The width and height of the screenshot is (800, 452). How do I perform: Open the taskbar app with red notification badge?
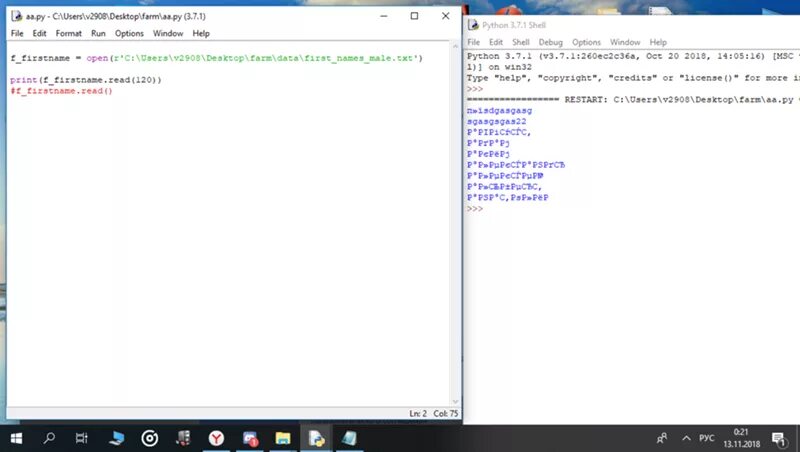point(250,438)
